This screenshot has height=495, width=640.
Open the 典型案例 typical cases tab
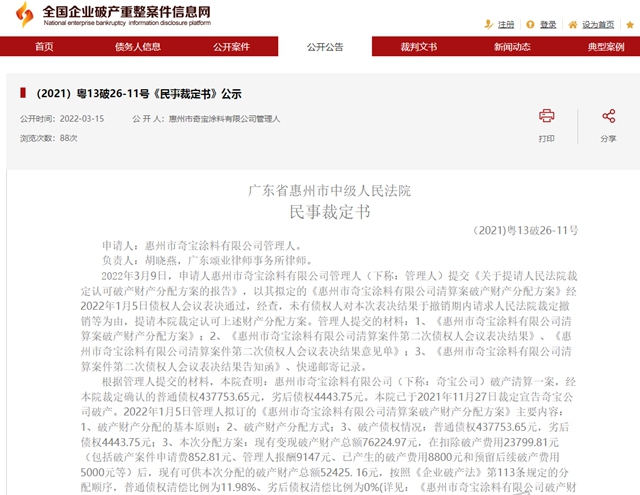(x=606, y=47)
